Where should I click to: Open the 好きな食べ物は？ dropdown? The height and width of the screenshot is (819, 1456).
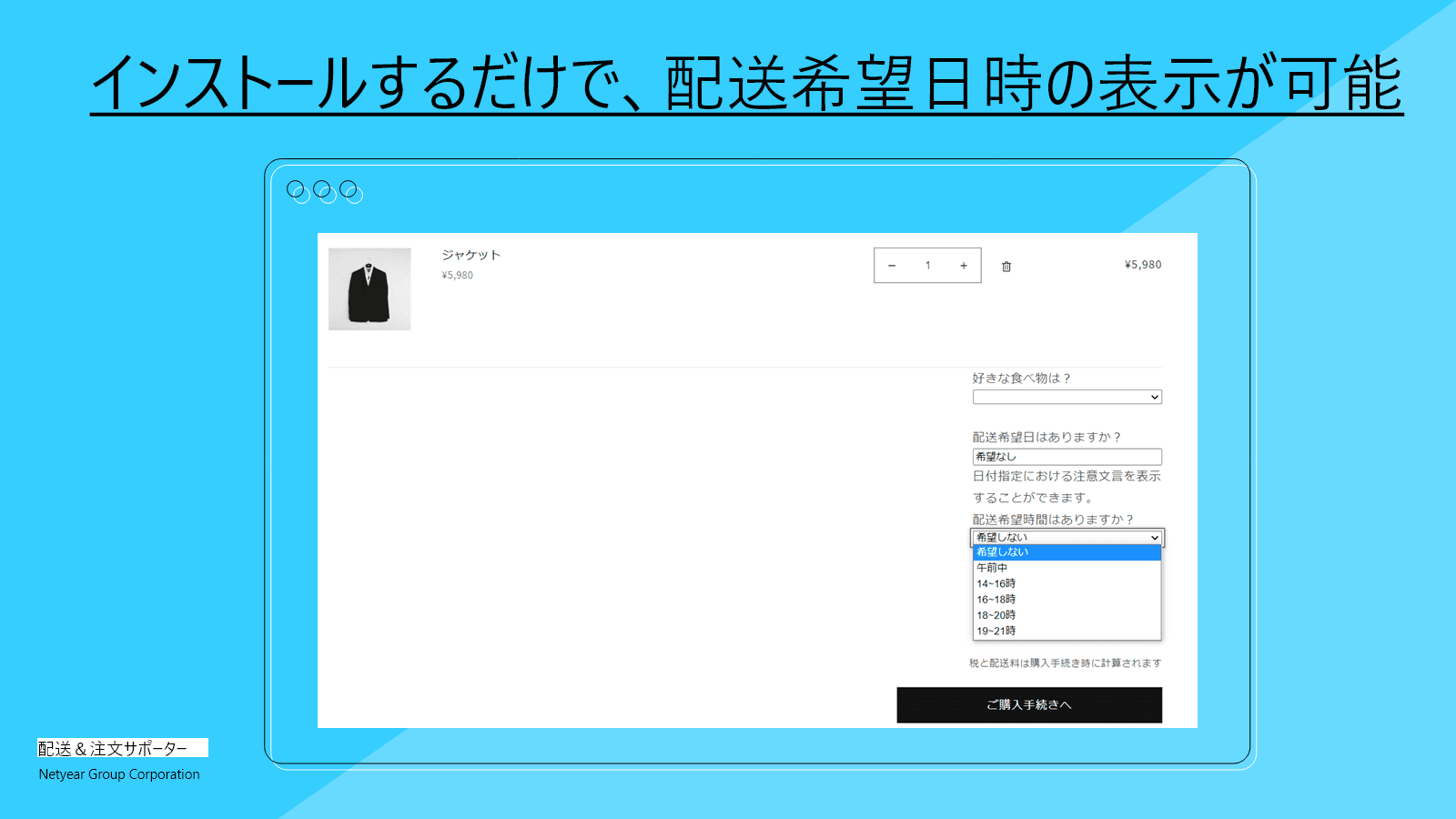tap(1066, 397)
